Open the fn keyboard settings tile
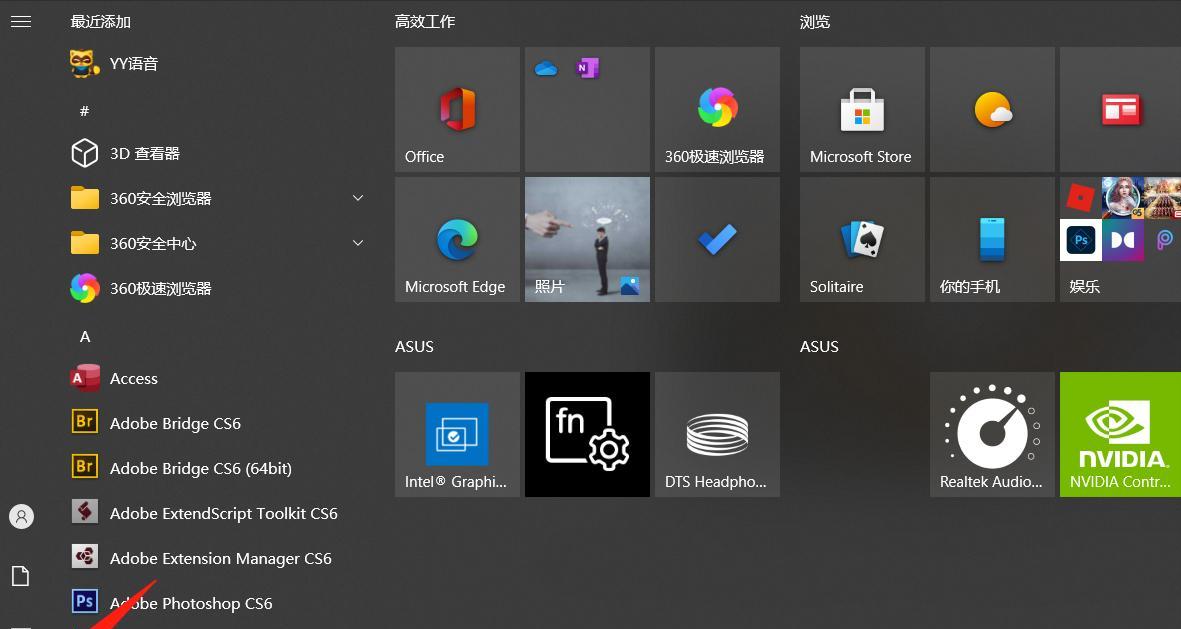 click(587, 434)
